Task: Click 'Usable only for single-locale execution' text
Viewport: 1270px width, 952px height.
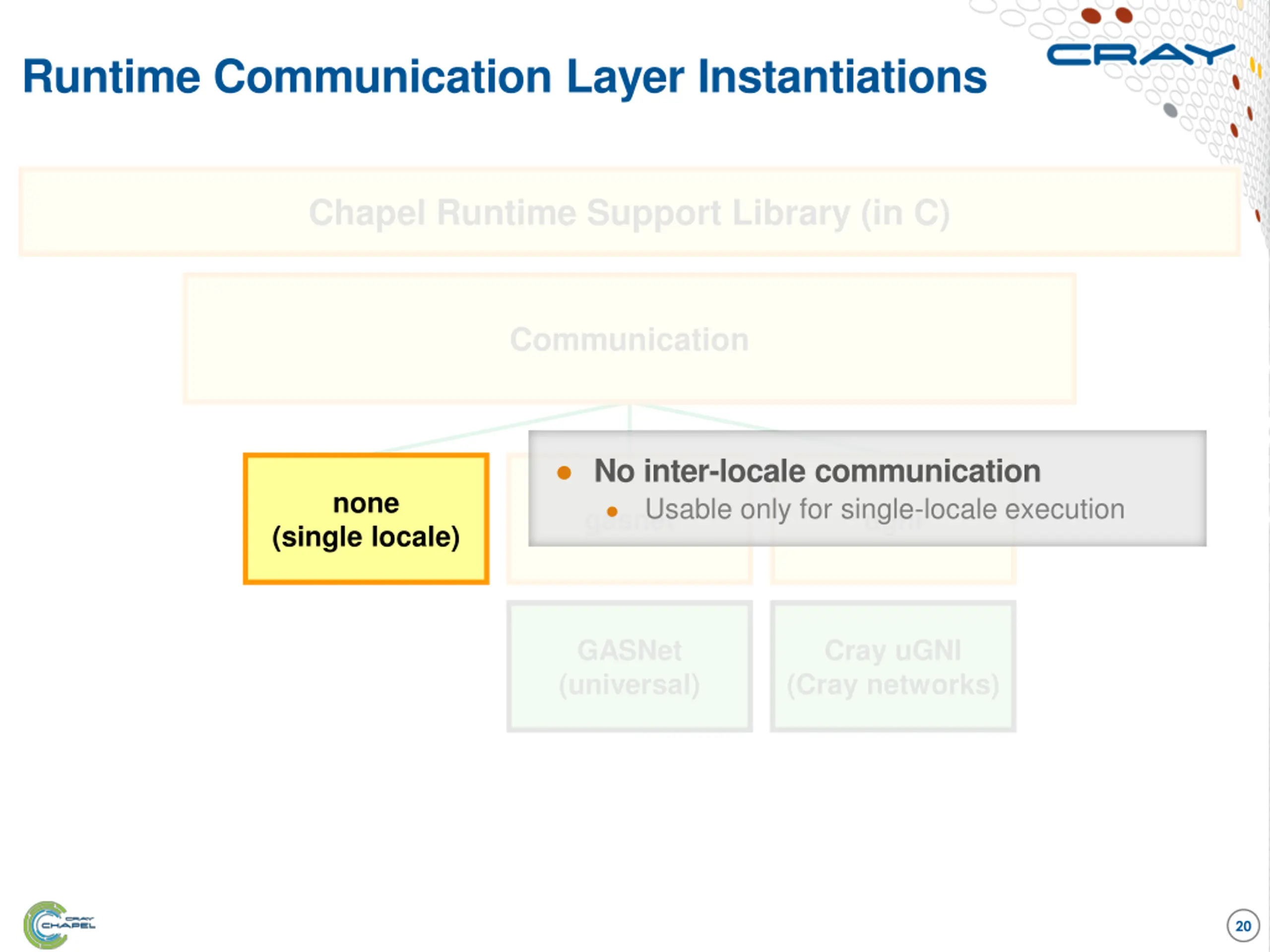Action: [x=885, y=509]
